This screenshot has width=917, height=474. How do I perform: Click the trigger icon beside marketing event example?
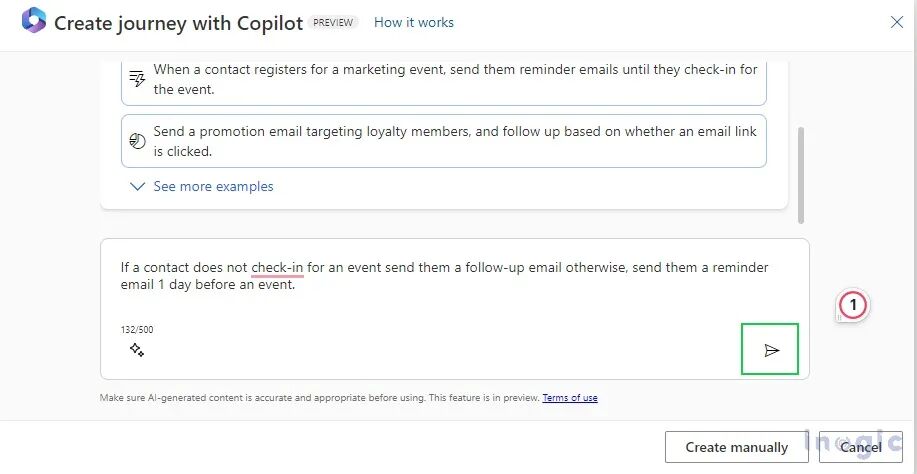click(x=137, y=79)
